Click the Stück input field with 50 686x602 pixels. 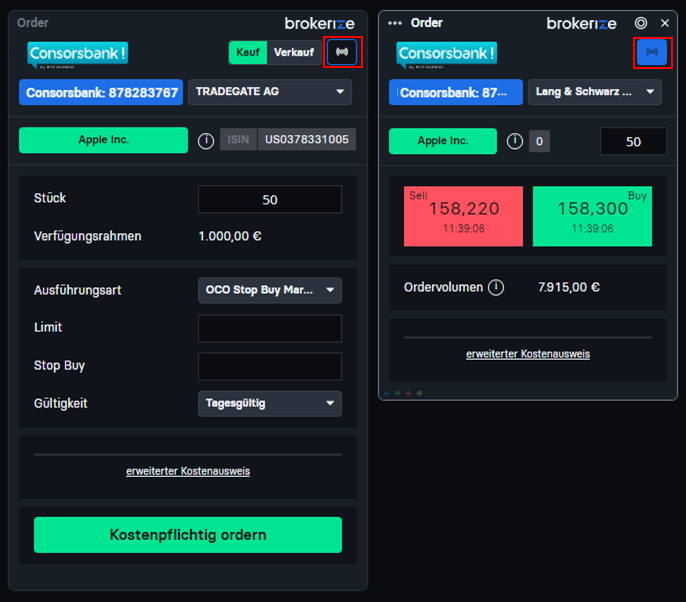[270, 200]
